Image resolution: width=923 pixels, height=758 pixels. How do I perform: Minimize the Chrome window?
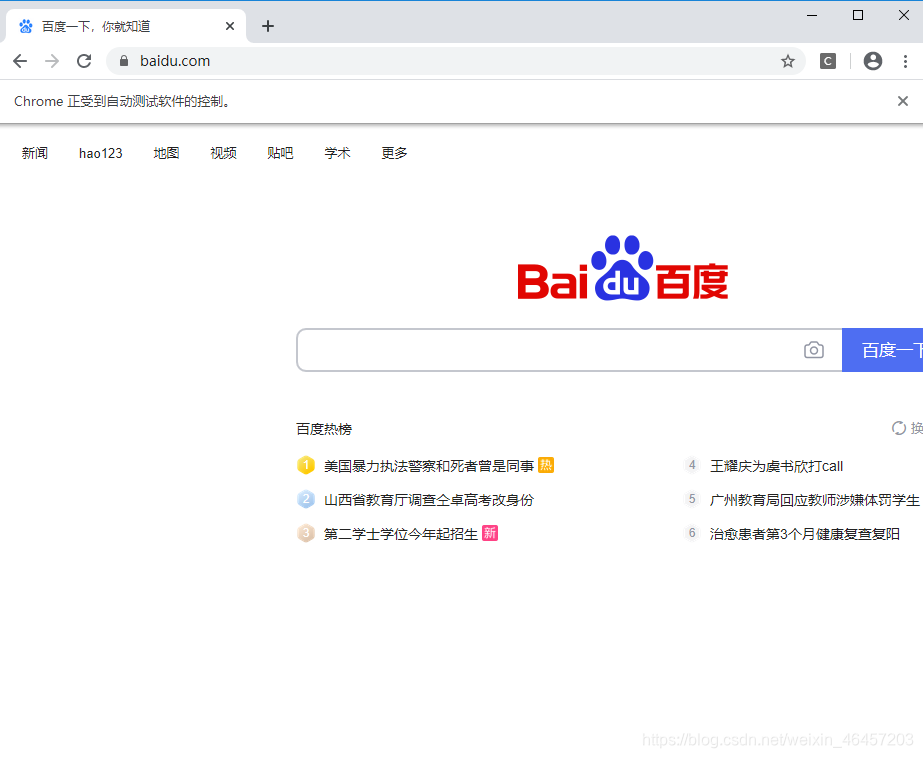click(812, 15)
